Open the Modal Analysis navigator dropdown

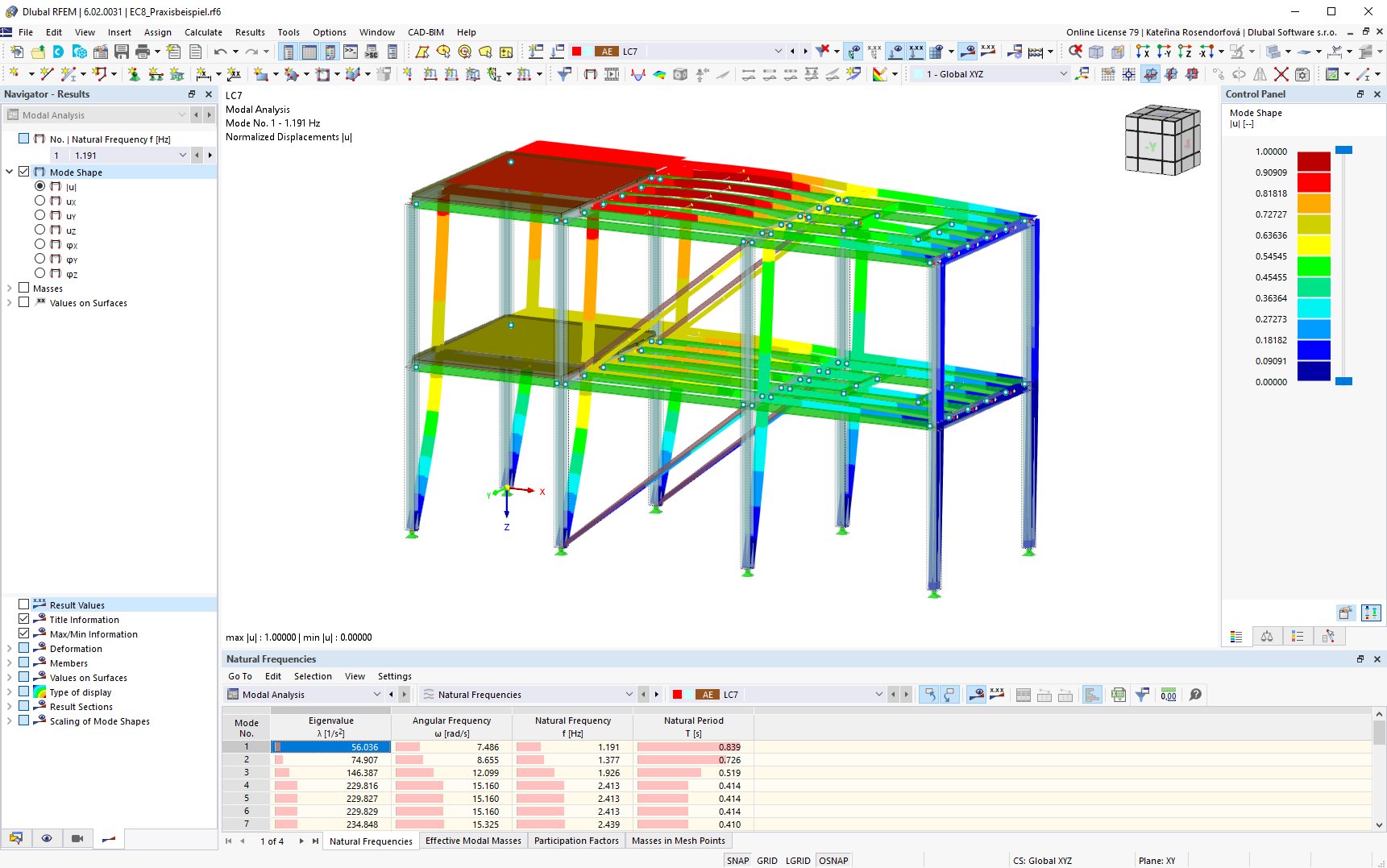181,114
